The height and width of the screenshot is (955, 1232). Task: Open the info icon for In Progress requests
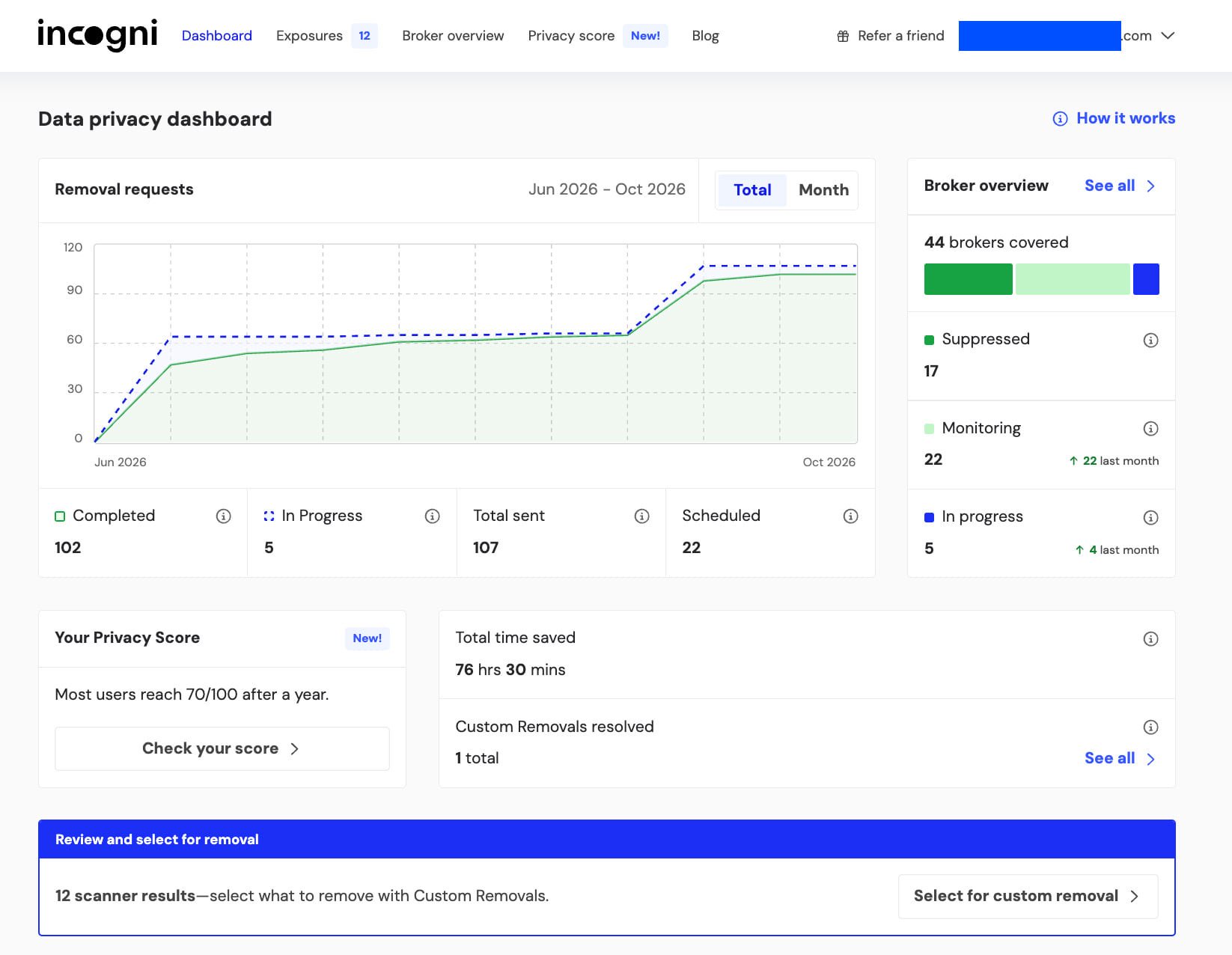coord(432,516)
